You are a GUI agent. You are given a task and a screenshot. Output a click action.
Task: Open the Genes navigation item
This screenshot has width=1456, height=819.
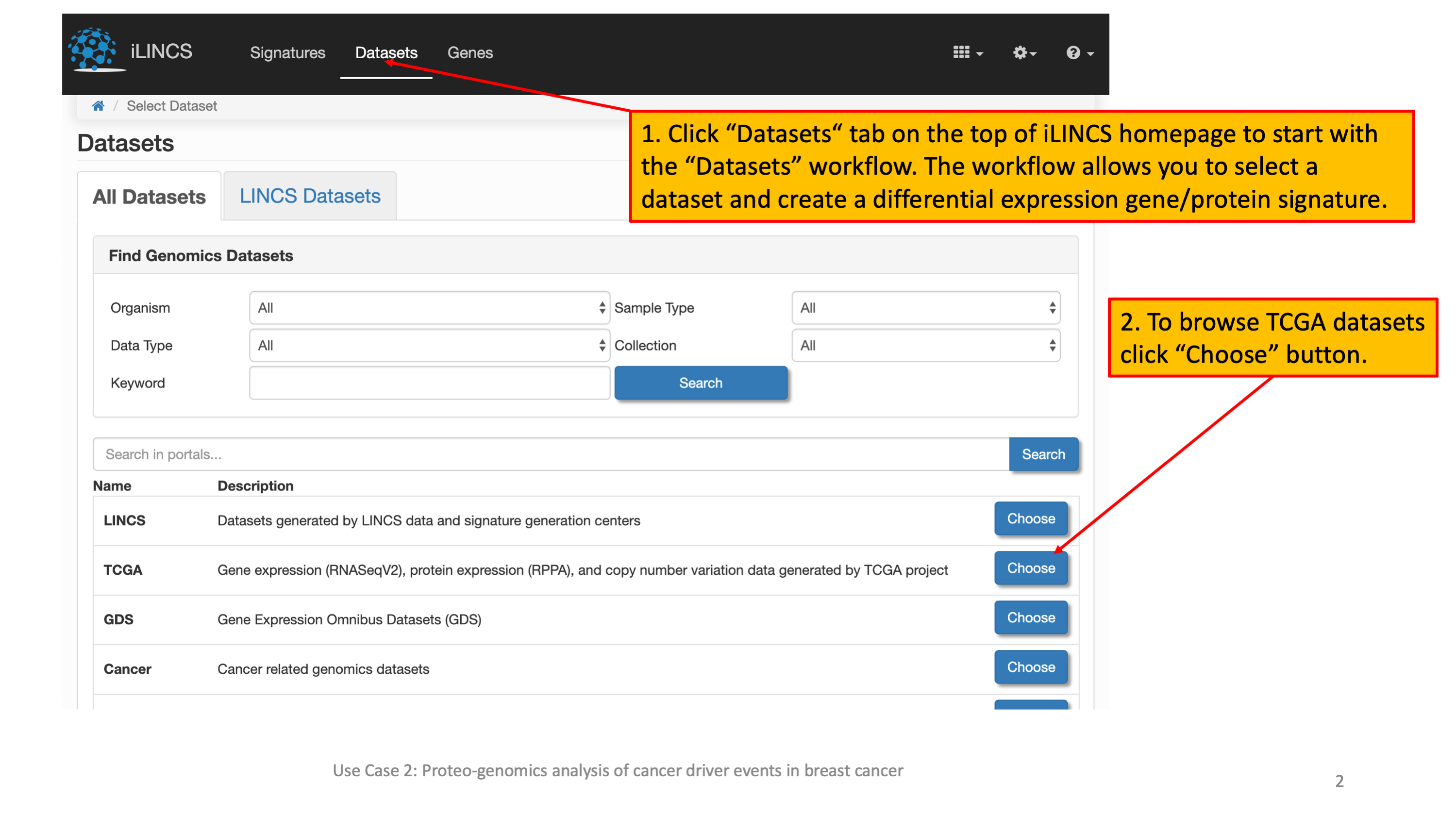point(469,52)
